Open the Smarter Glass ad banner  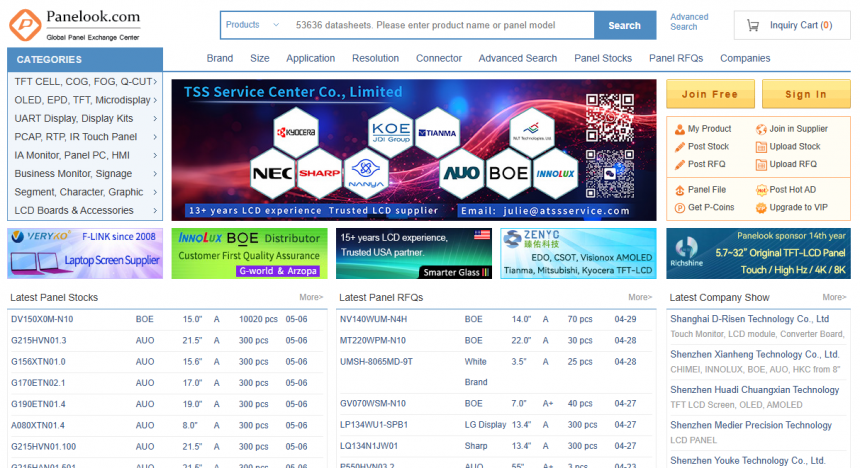(x=414, y=253)
